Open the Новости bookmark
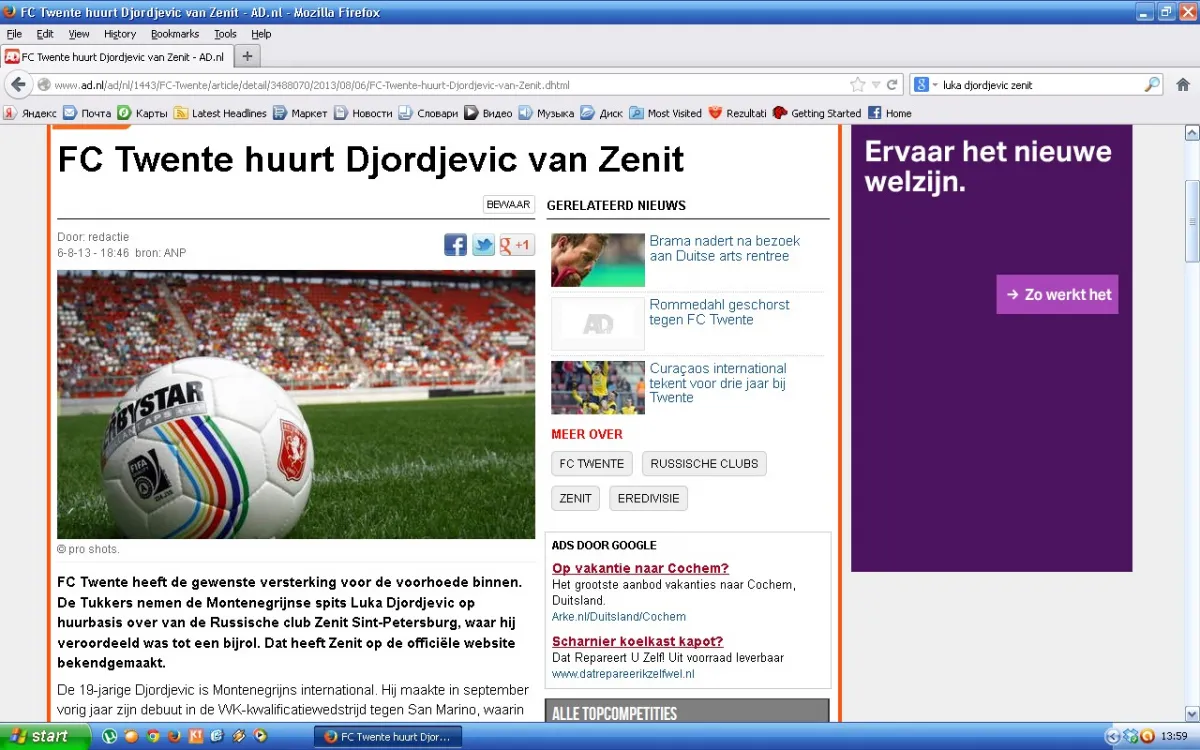 click(x=363, y=113)
